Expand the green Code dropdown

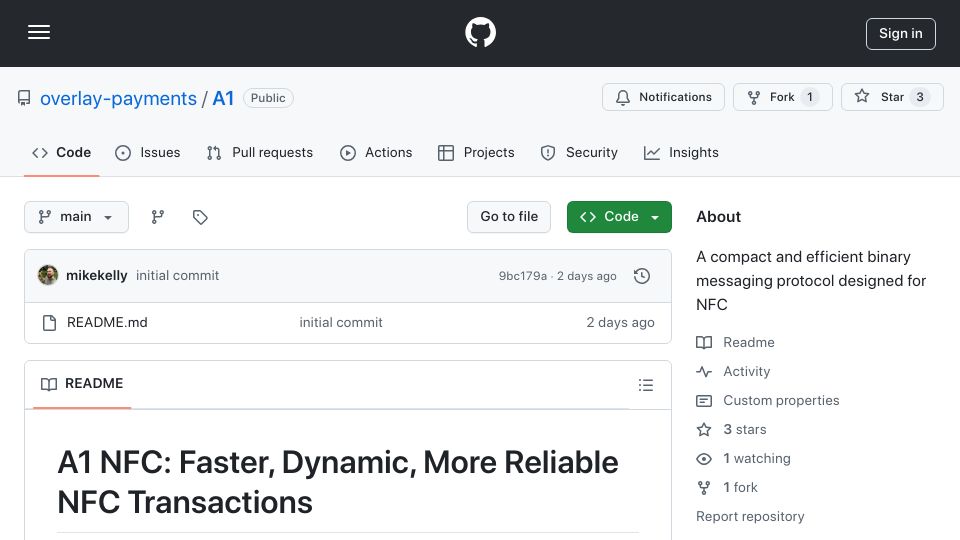click(x=619, y=217)
